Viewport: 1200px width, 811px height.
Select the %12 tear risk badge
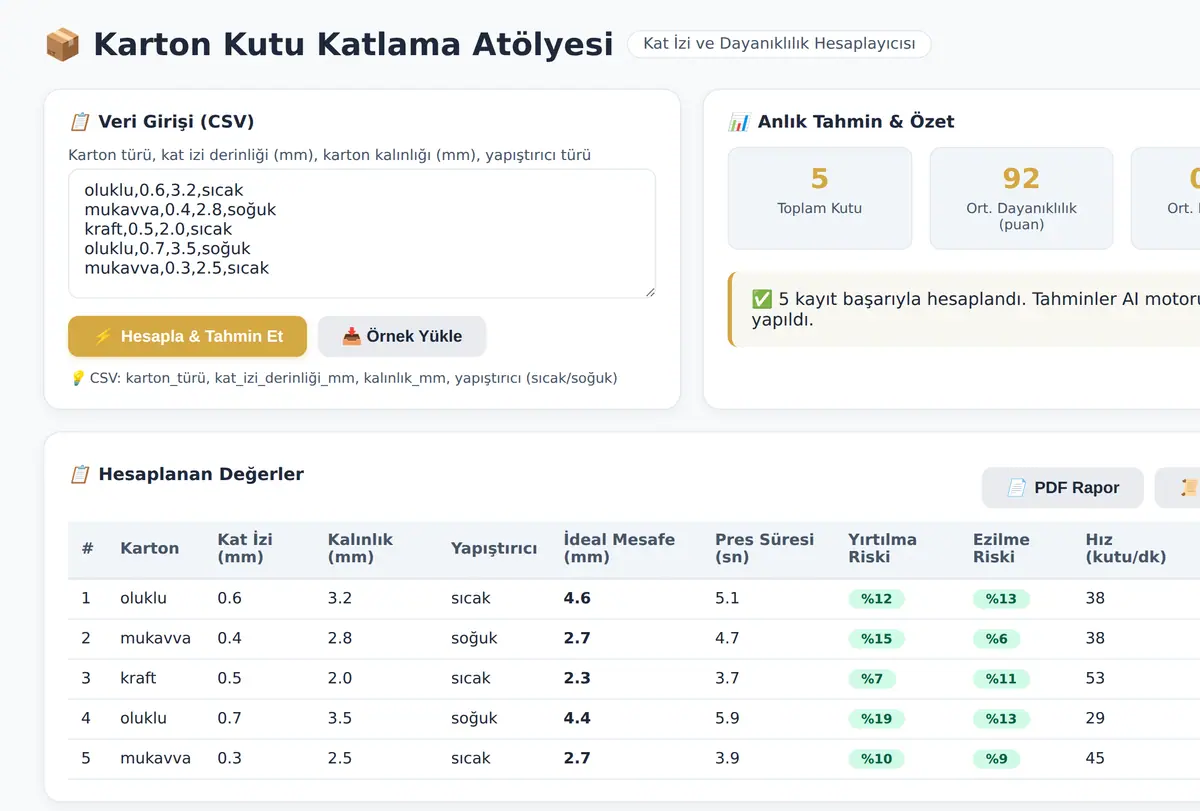(x=876, y=599)
